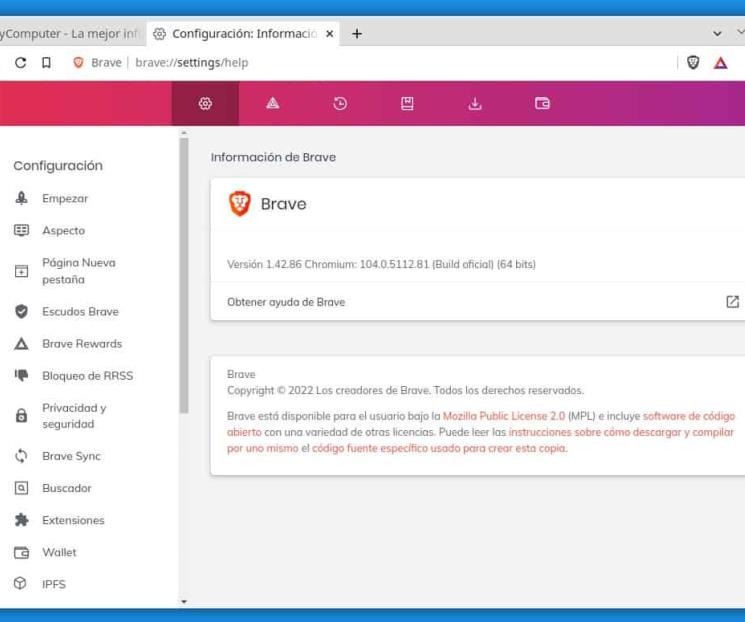Viewport: 745px width, 622px height.
Task: Open Wallet icon in pink toolbar
Action: (x=542, y=103)
